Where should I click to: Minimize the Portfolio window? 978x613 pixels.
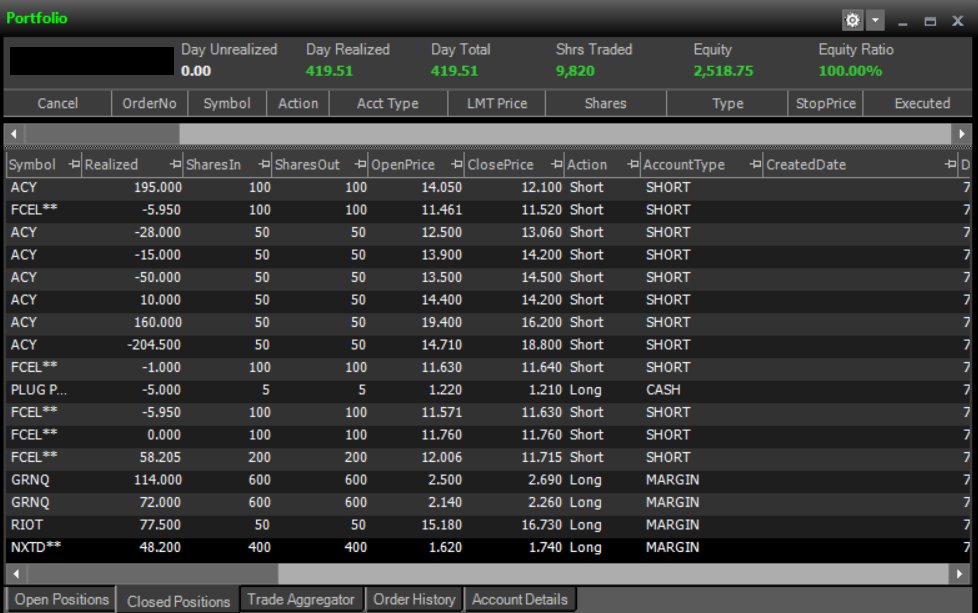tap(903, 22)
